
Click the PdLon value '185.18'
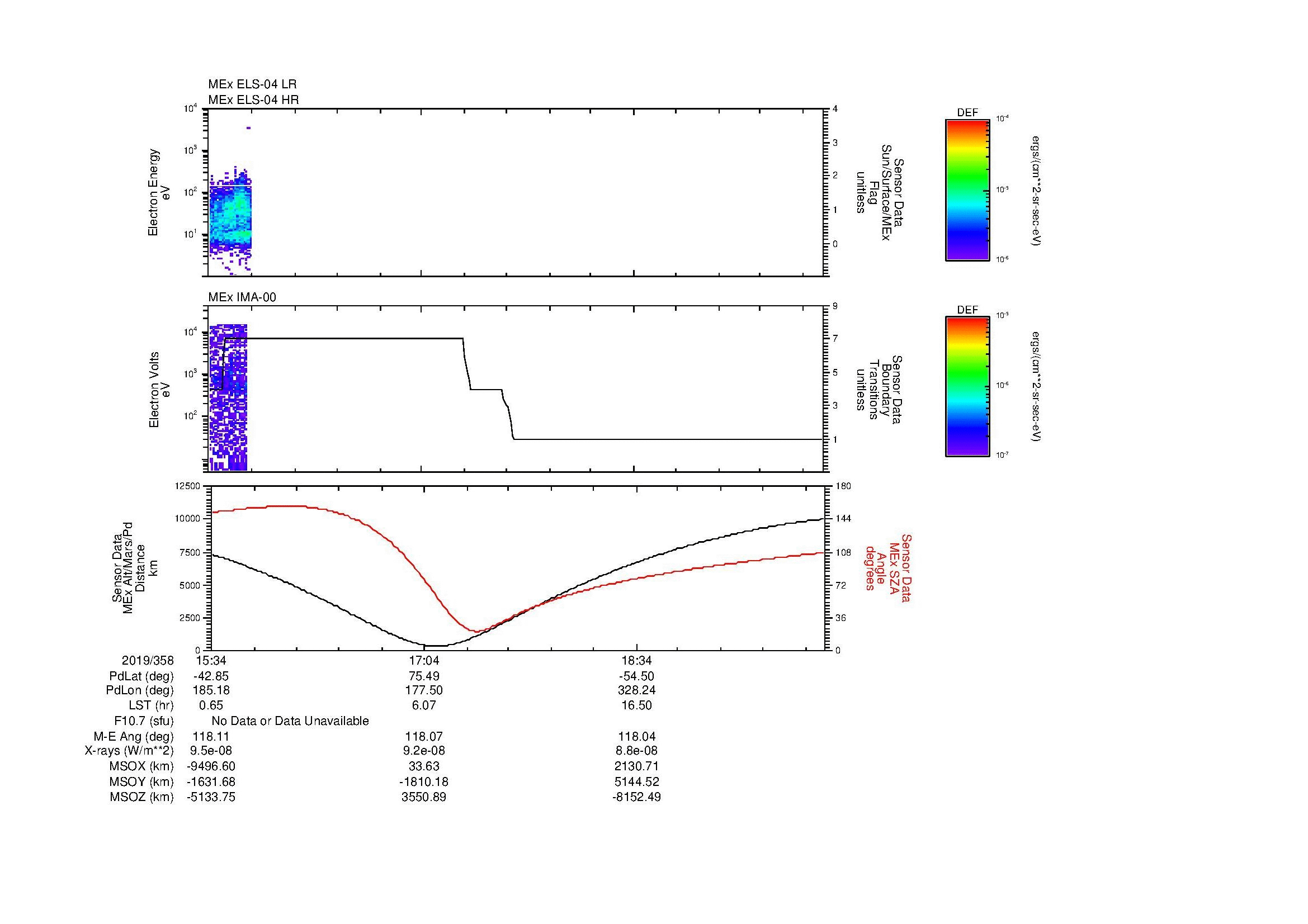coord(211,690)
